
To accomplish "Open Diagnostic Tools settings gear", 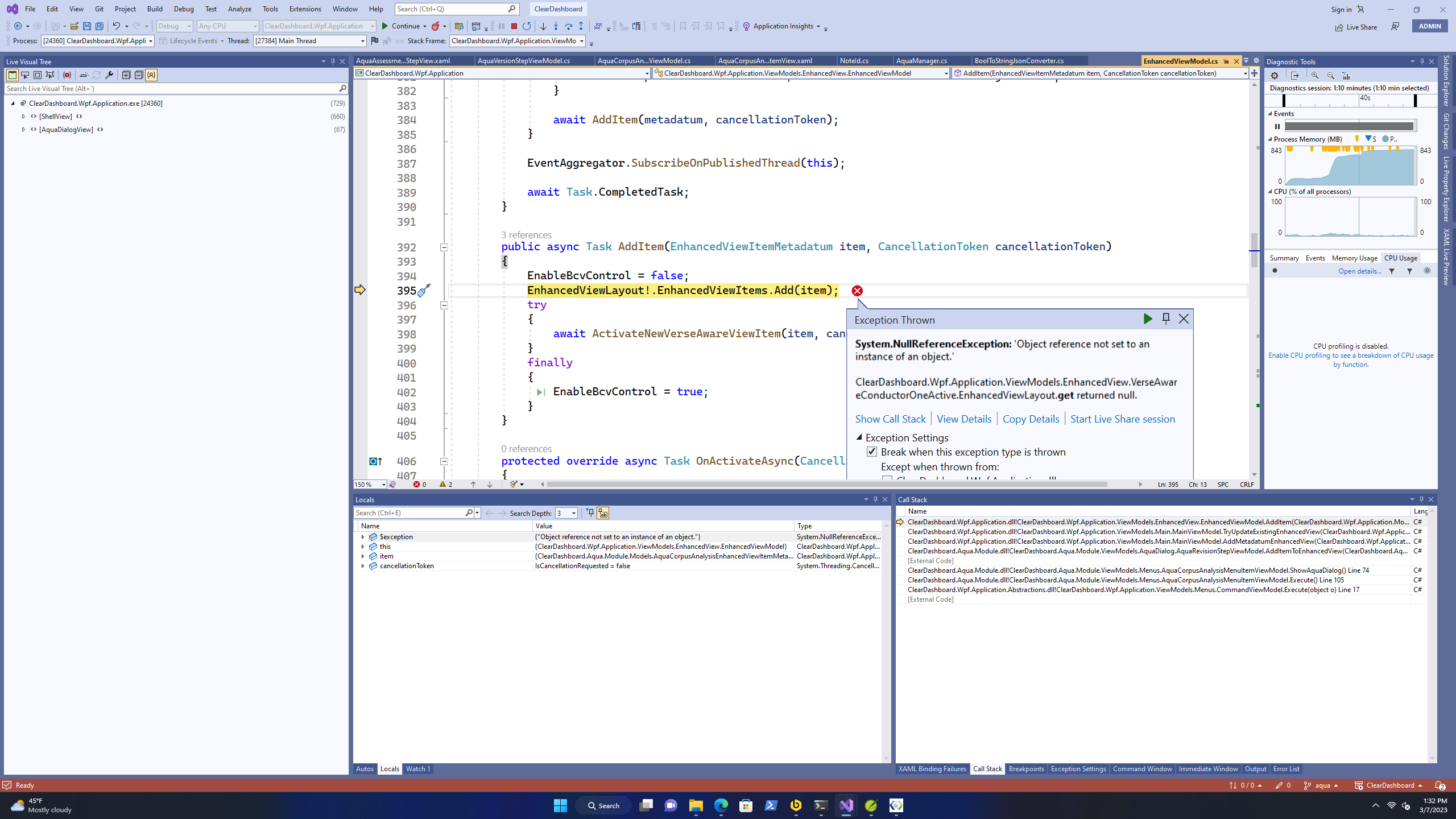I will (1275, 76).
